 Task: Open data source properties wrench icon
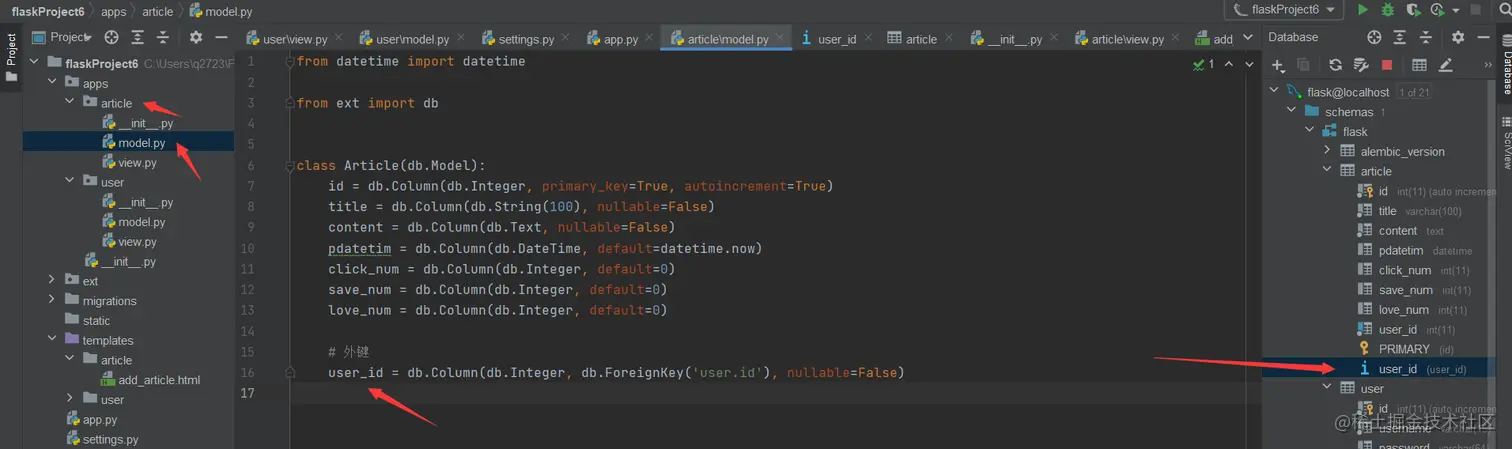tap(1360, 65)
